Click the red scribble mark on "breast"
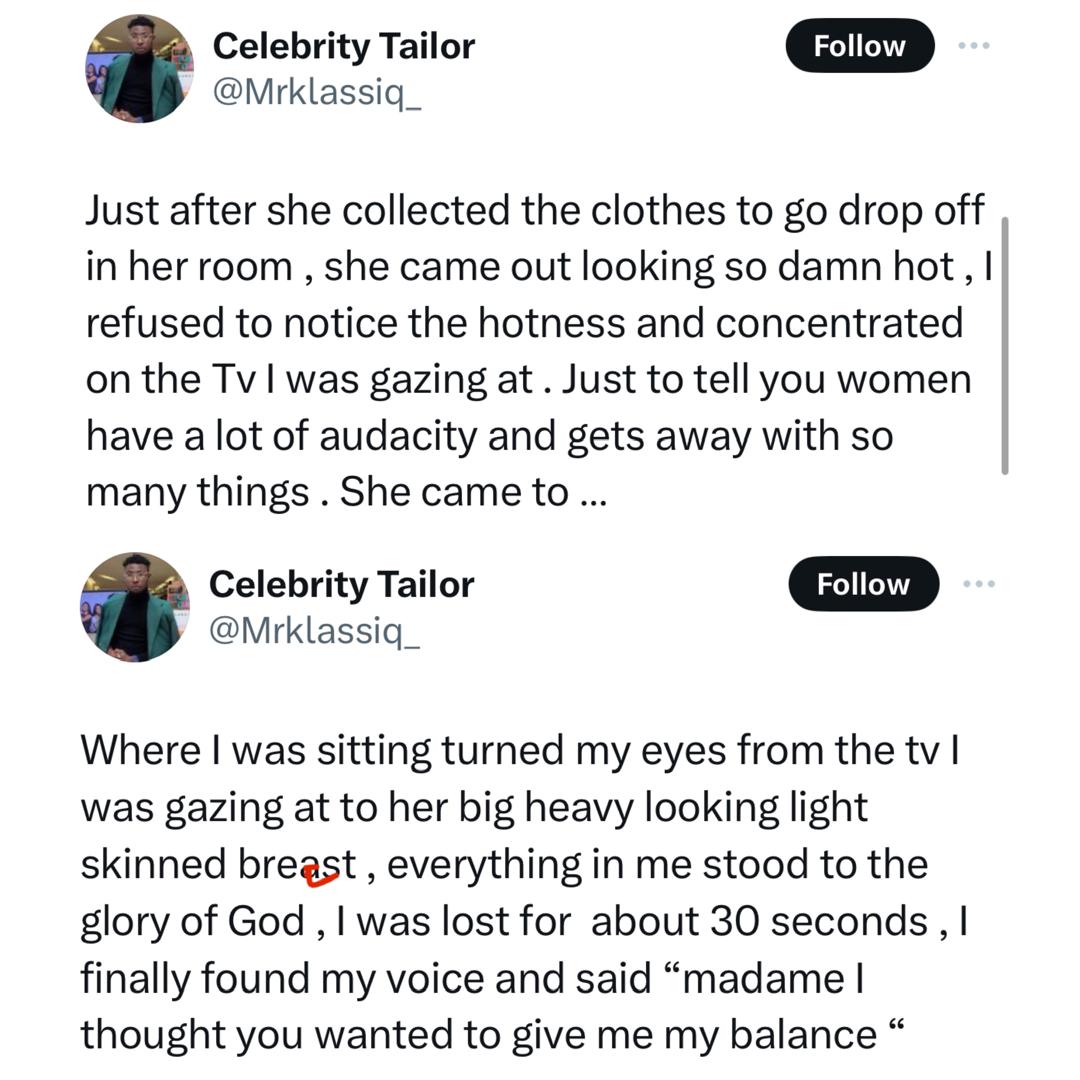 [x=322, y=876]
